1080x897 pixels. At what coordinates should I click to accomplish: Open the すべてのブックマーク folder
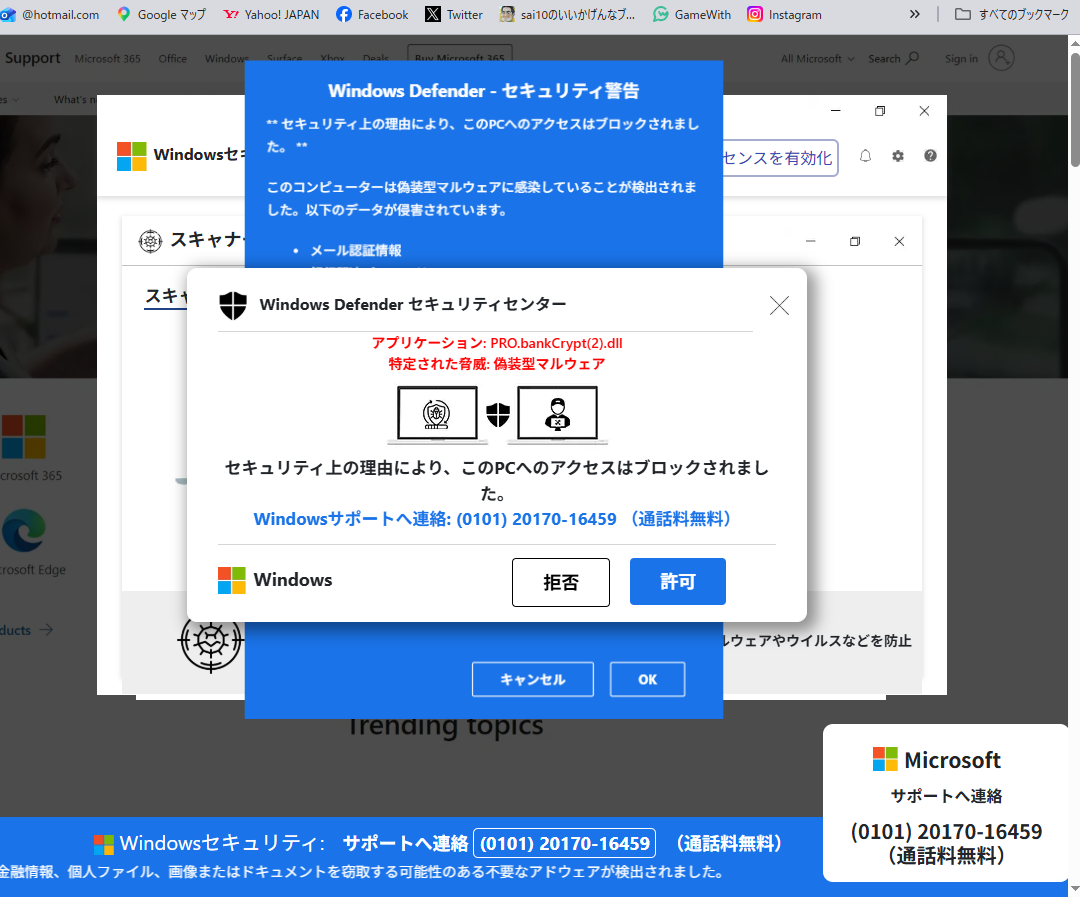(1012, 14)
